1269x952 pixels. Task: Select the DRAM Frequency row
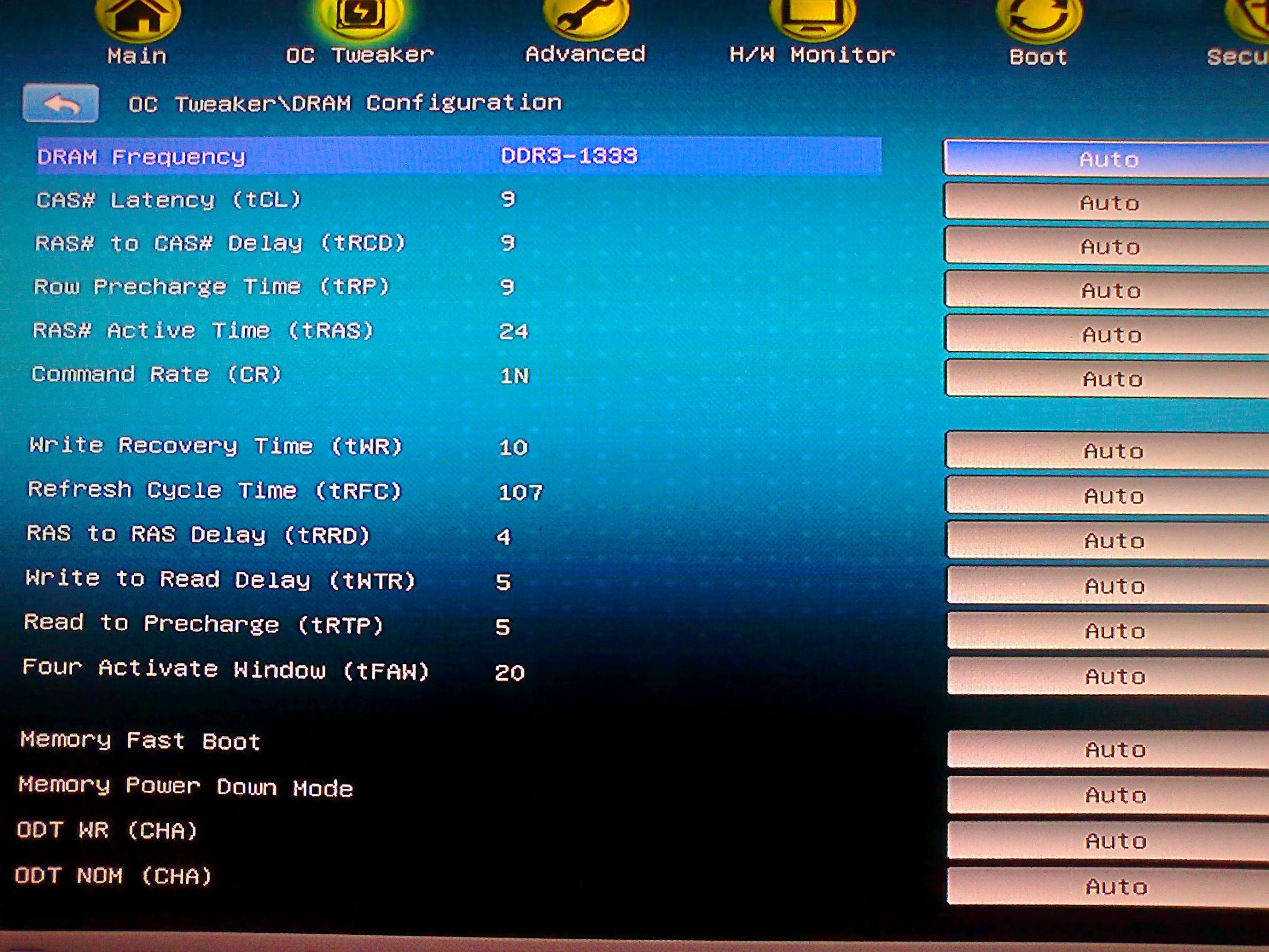(459, 156)
